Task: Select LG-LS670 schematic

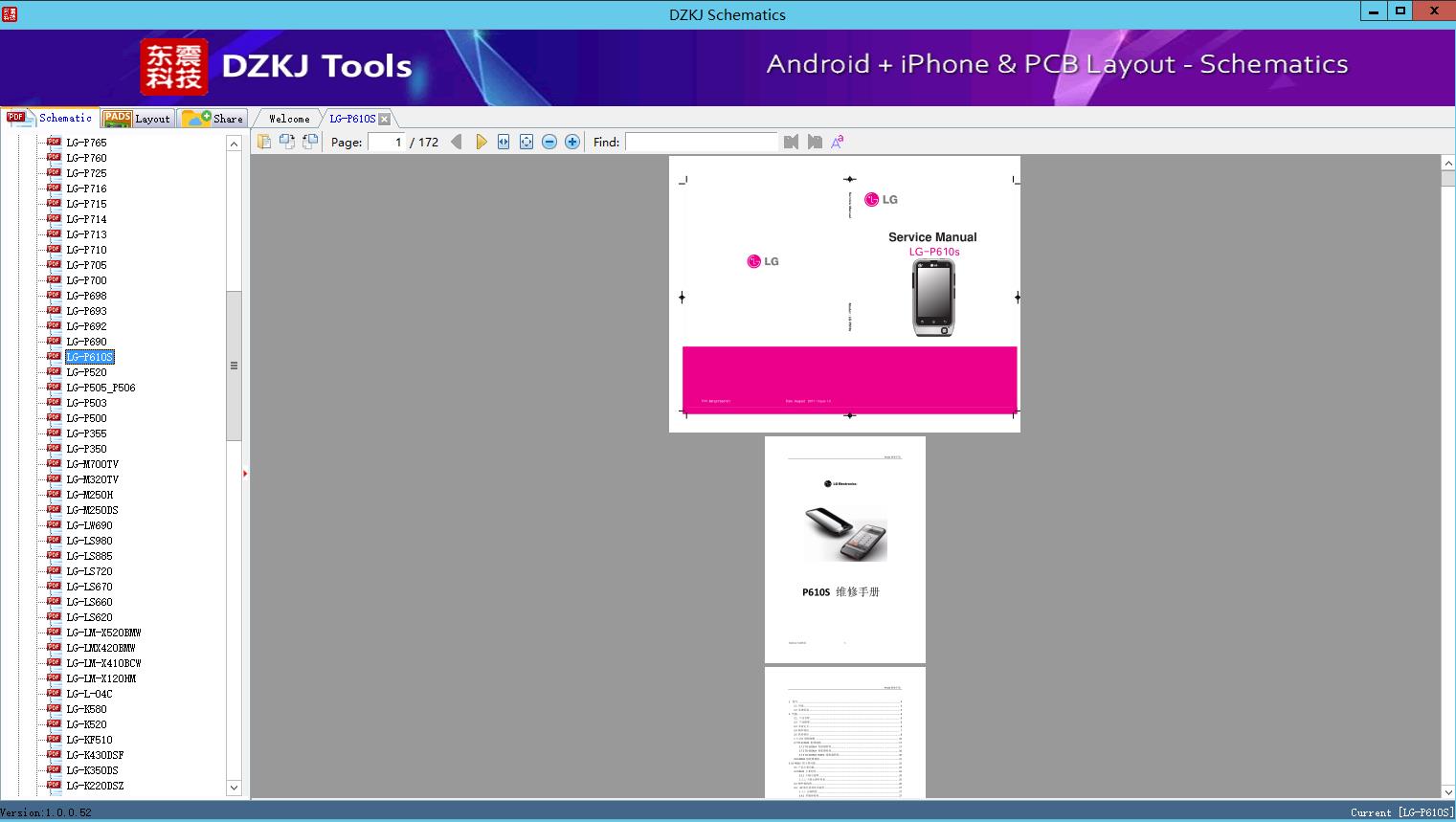Action: point(89,587)
